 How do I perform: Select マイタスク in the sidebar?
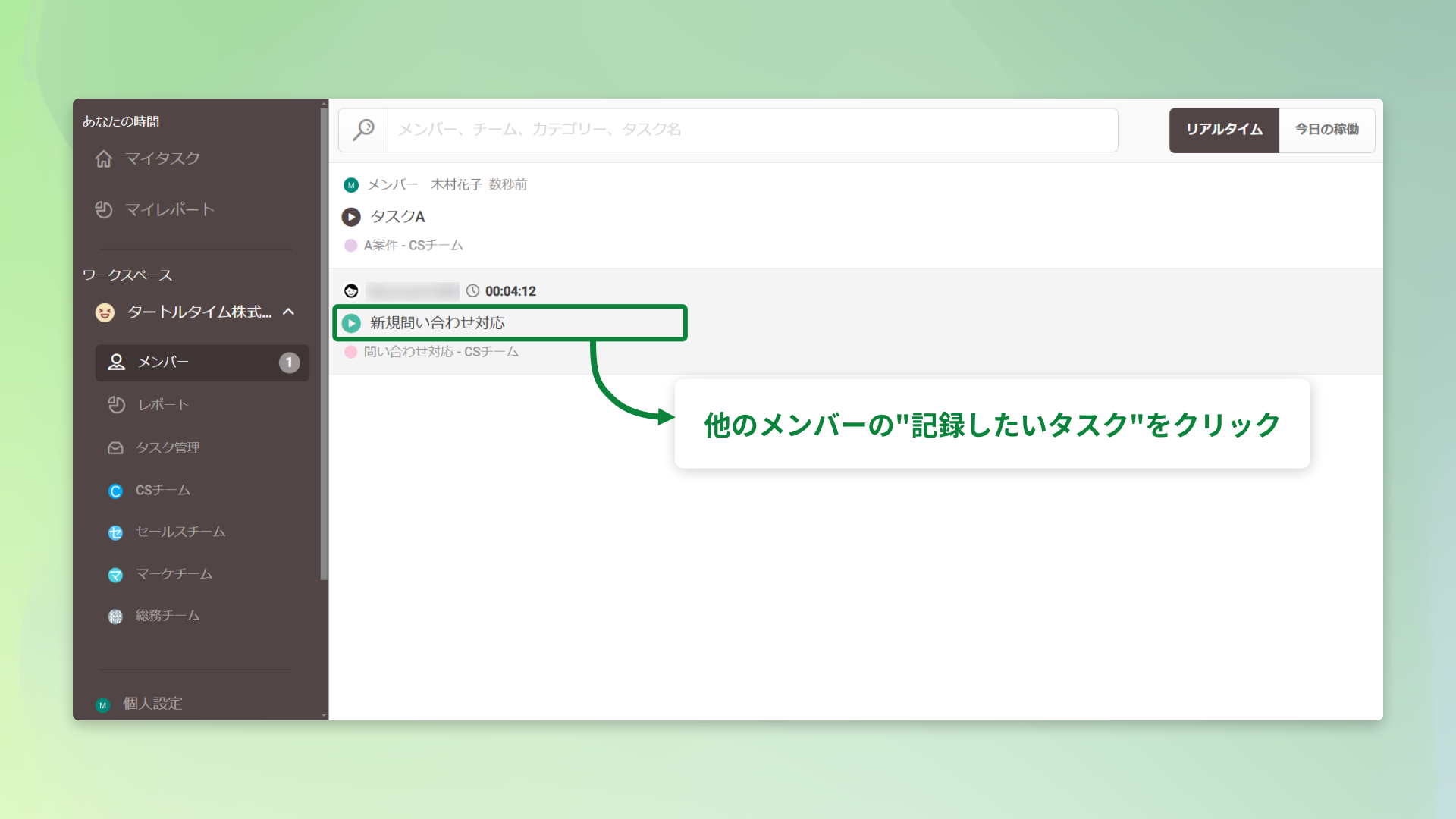163,158
